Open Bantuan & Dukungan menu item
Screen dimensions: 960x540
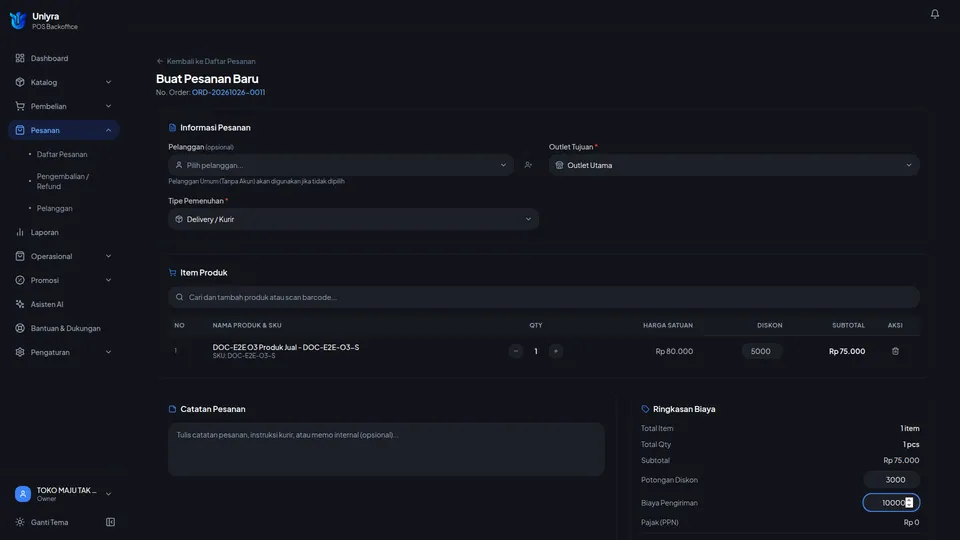click(x=64, y=328)
